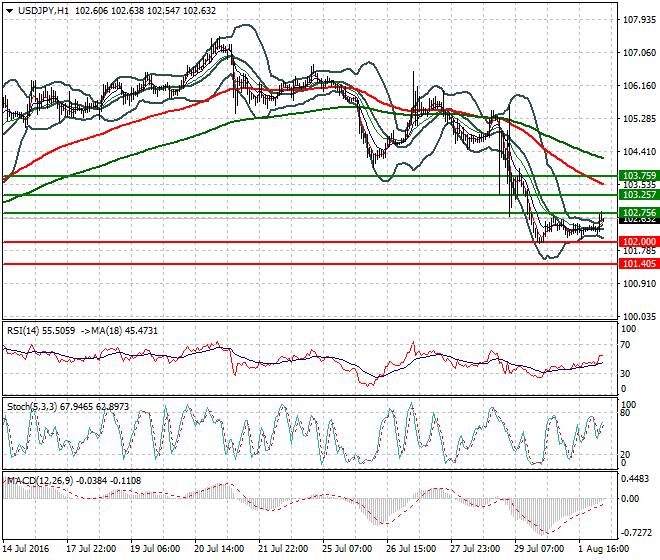Click the 25 Jul 07:00 time label

click(x=347, y=549)
